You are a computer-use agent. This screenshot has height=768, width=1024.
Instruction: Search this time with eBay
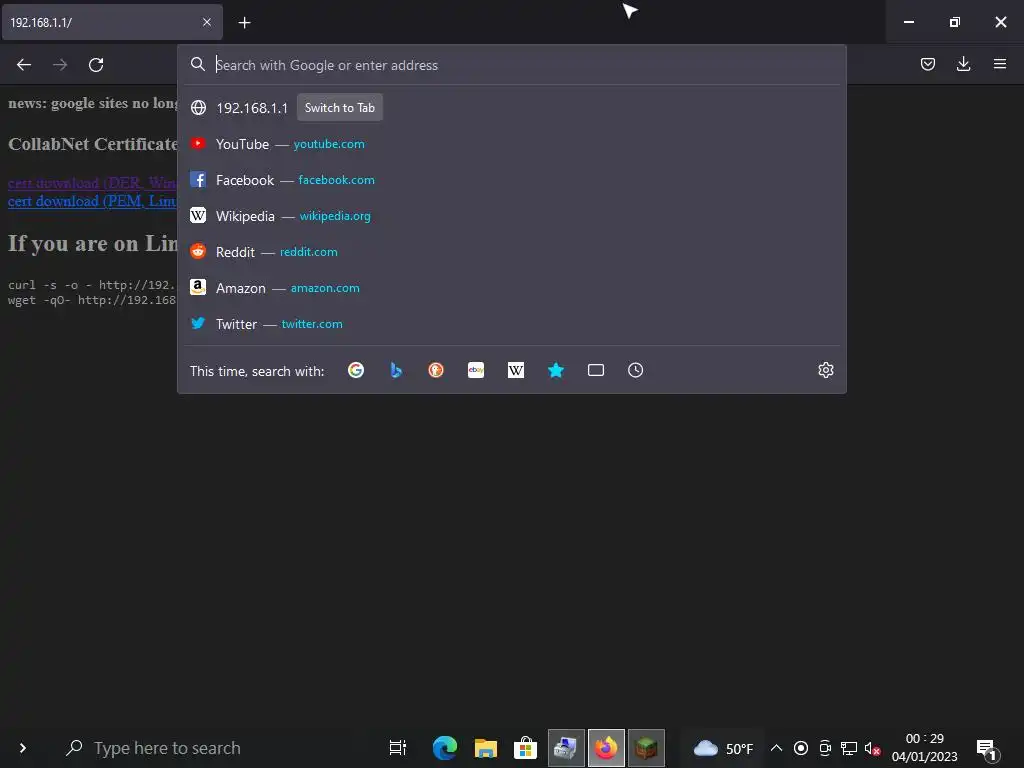(476, 370)
